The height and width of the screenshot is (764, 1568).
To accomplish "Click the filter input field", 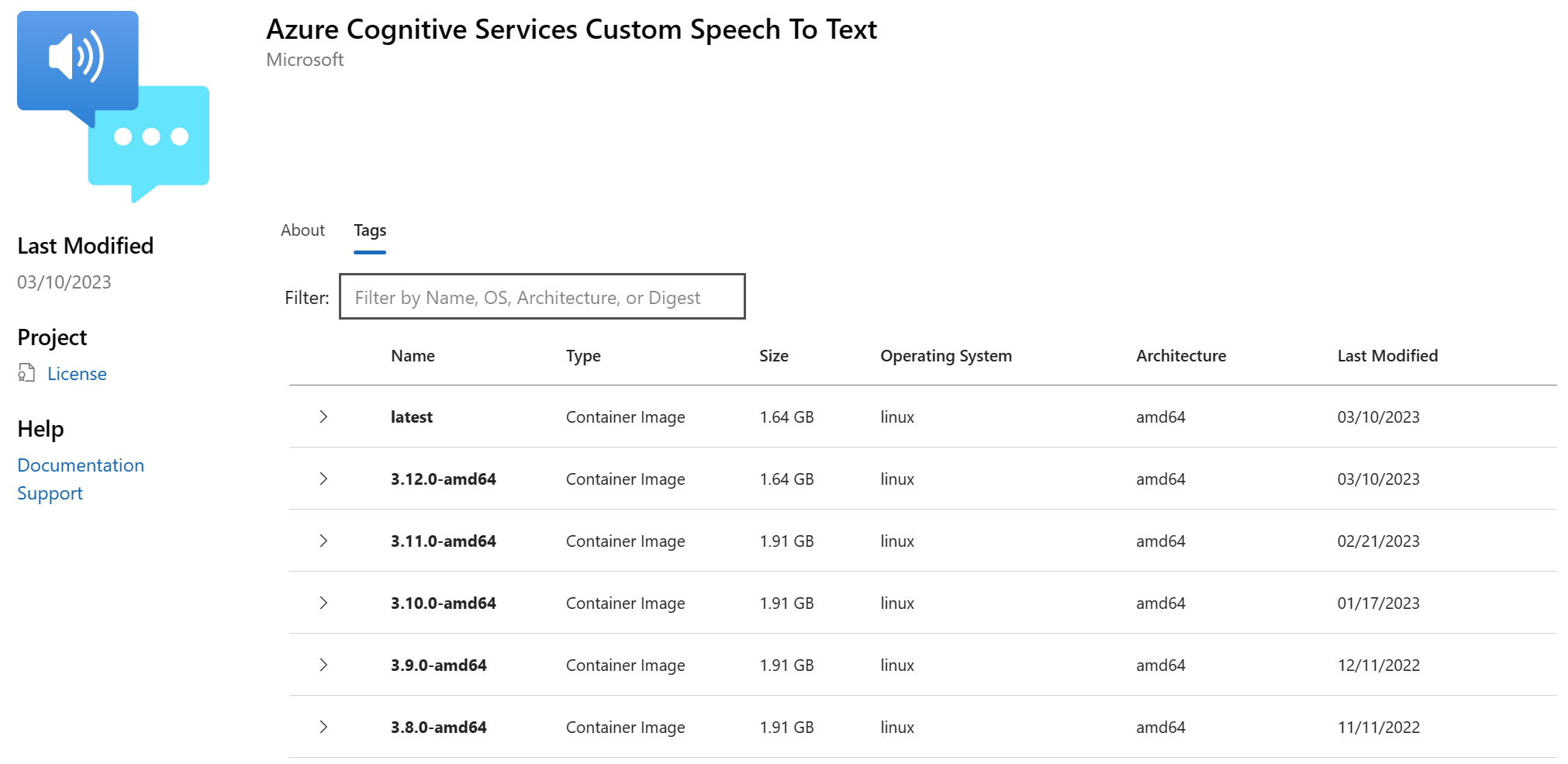I will tap(541, 297).
